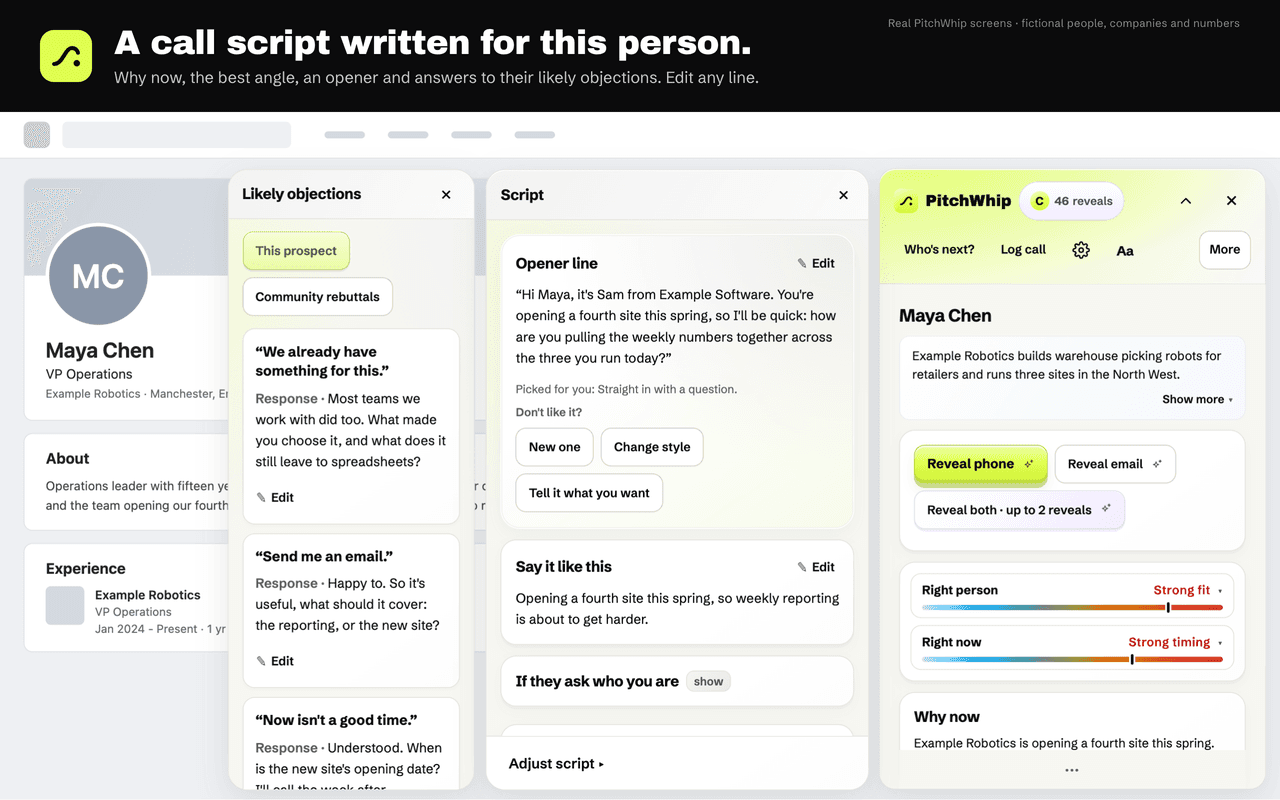This screenshot has height=800, width=1280.
Task: Collapse the PitchWhip panel with the chevron
Action: pos(1186,201)
